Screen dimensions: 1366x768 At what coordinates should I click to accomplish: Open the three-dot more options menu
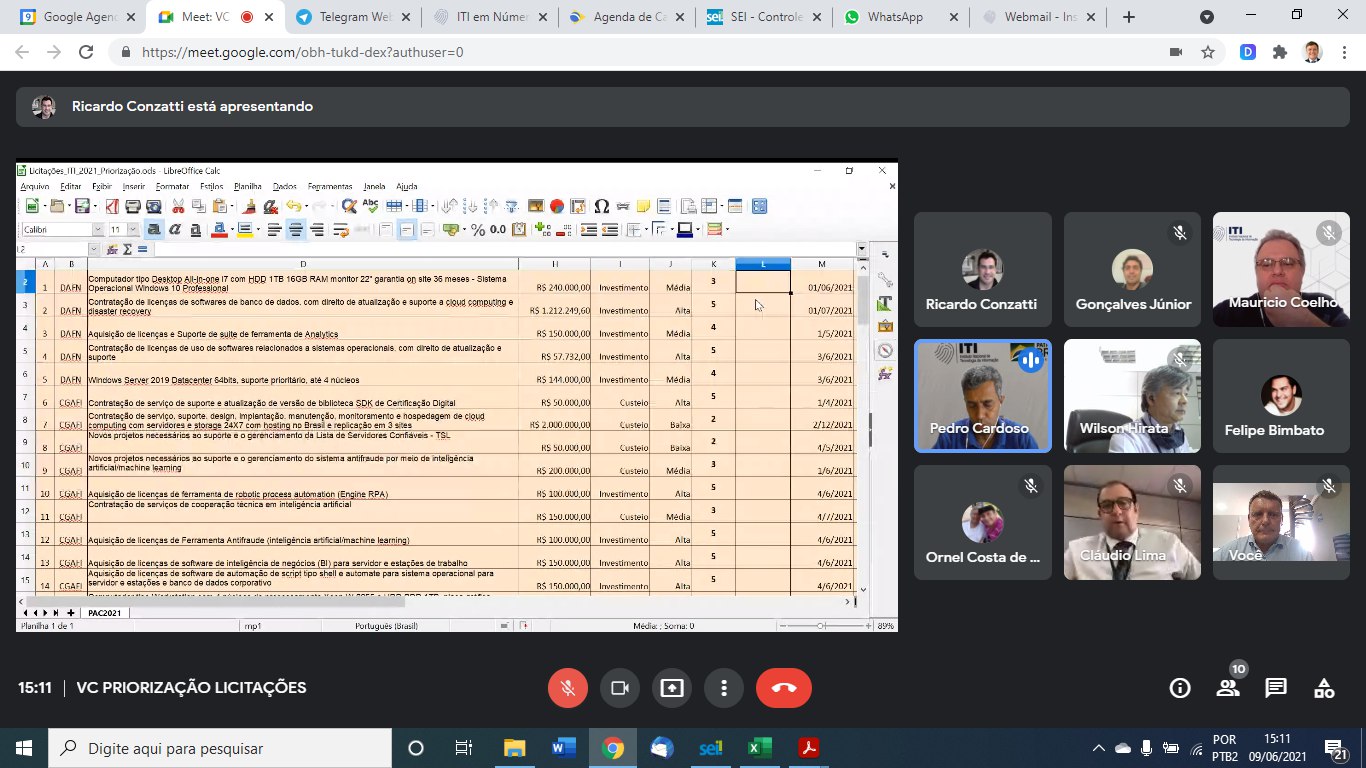coord(723,688)
